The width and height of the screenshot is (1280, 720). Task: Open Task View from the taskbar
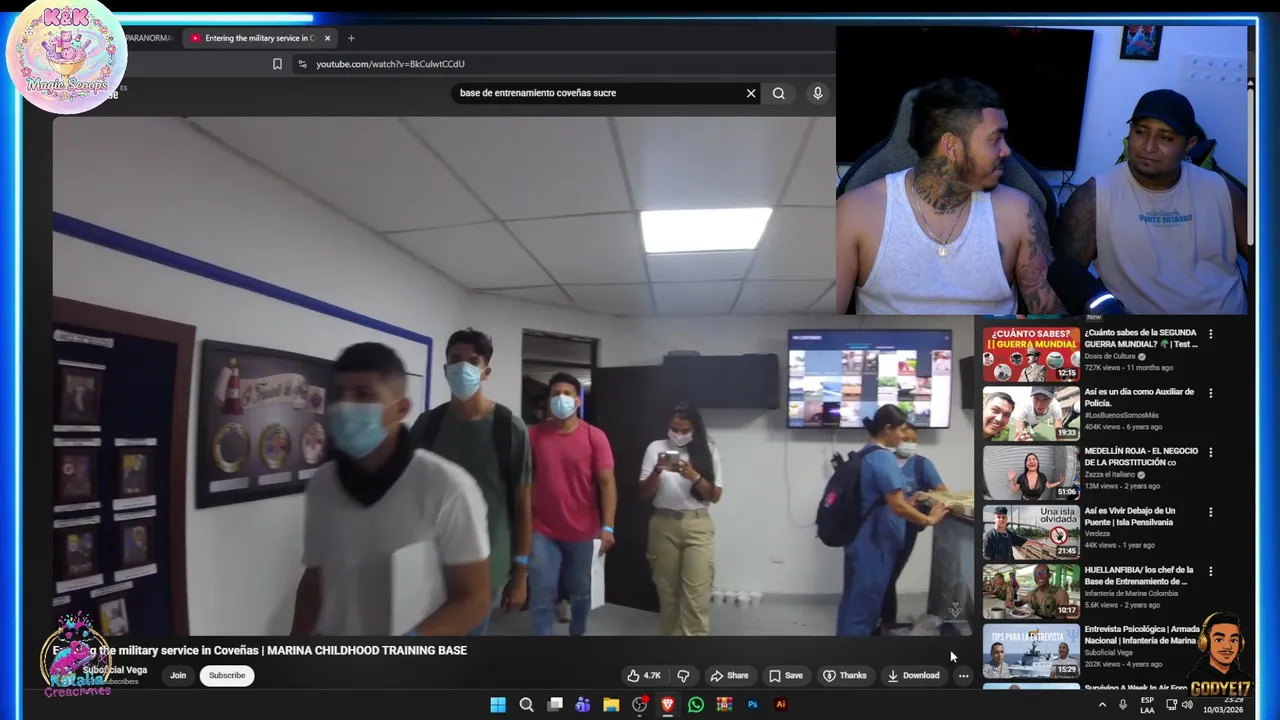coord(555,704)
